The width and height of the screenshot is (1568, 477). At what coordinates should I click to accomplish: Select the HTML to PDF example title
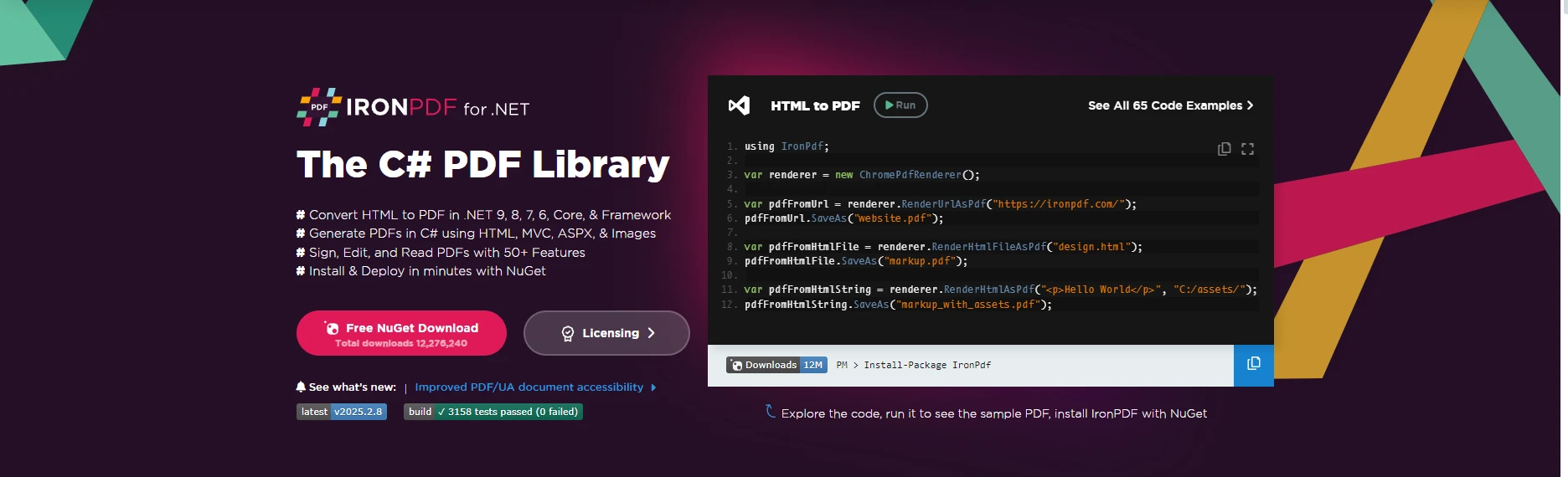point(815,105)
